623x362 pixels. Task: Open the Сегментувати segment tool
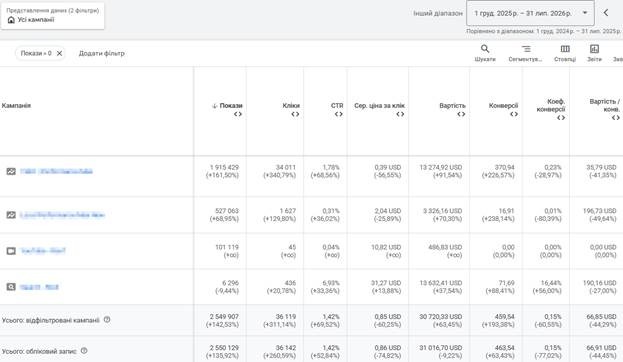pos(525,53)
